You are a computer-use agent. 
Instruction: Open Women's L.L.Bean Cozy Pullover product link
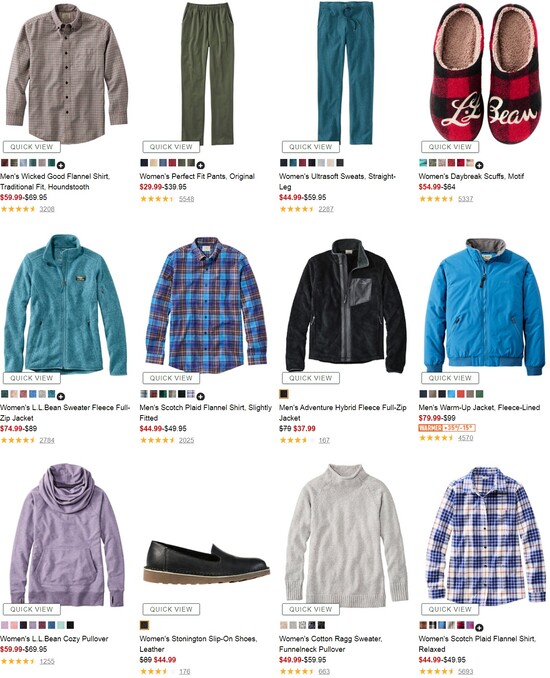pyautogui.click(x=54, y=639)
